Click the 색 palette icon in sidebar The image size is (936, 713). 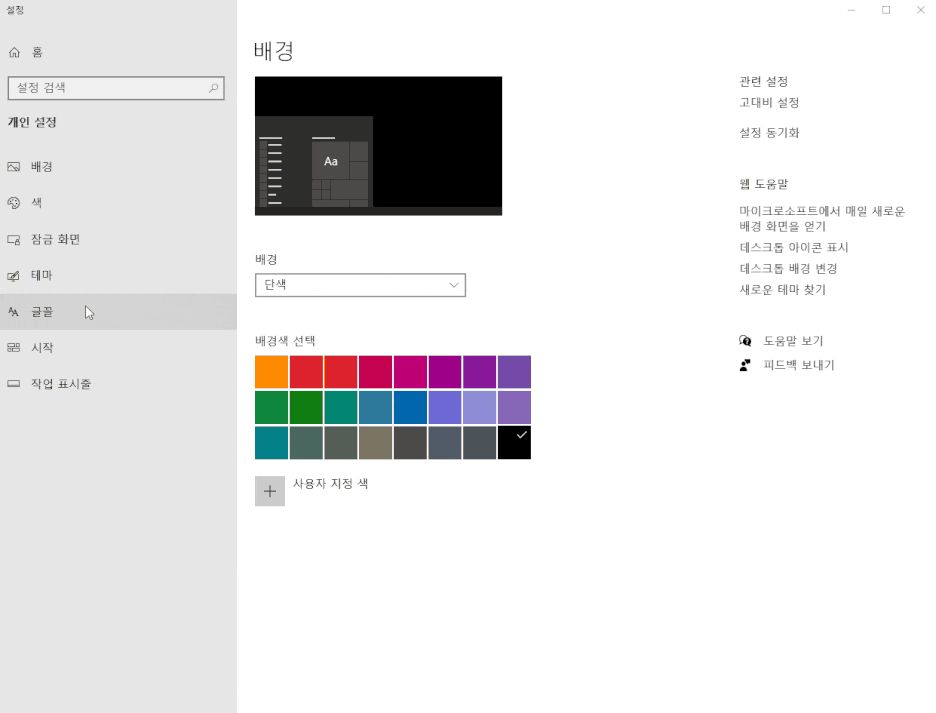pyautogui.click(x=14, y=202)
